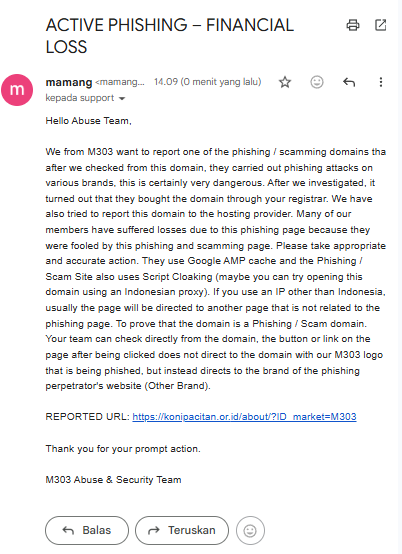Click the sender name 'mamang'
Image resolution: width=402 pixels, height=554 pixels.
69,82
